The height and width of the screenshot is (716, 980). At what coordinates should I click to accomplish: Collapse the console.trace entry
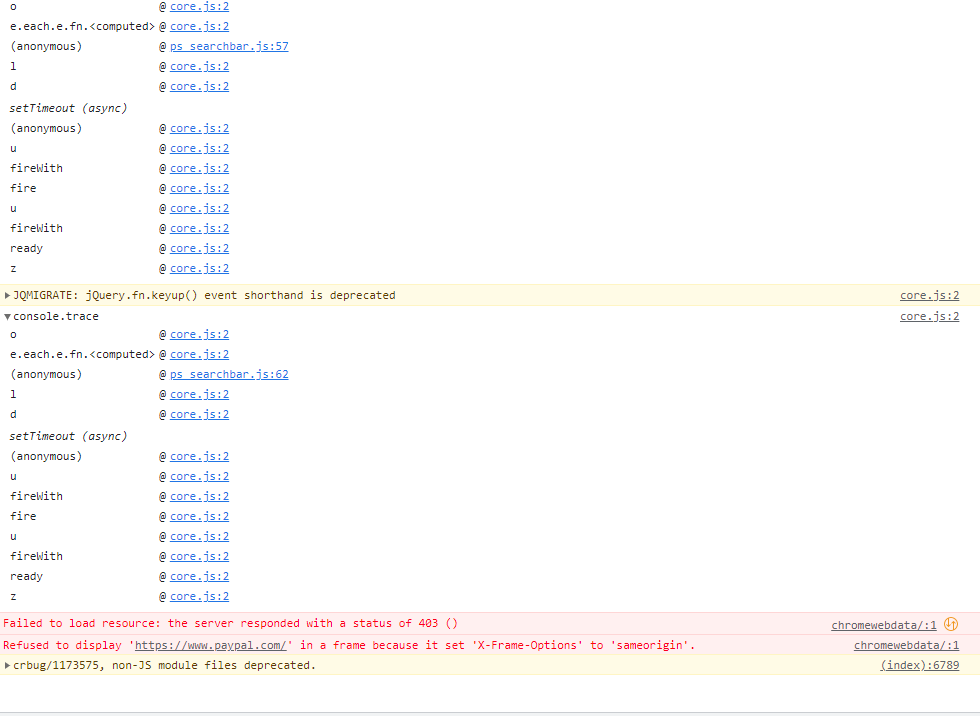[x=8, y=317]
